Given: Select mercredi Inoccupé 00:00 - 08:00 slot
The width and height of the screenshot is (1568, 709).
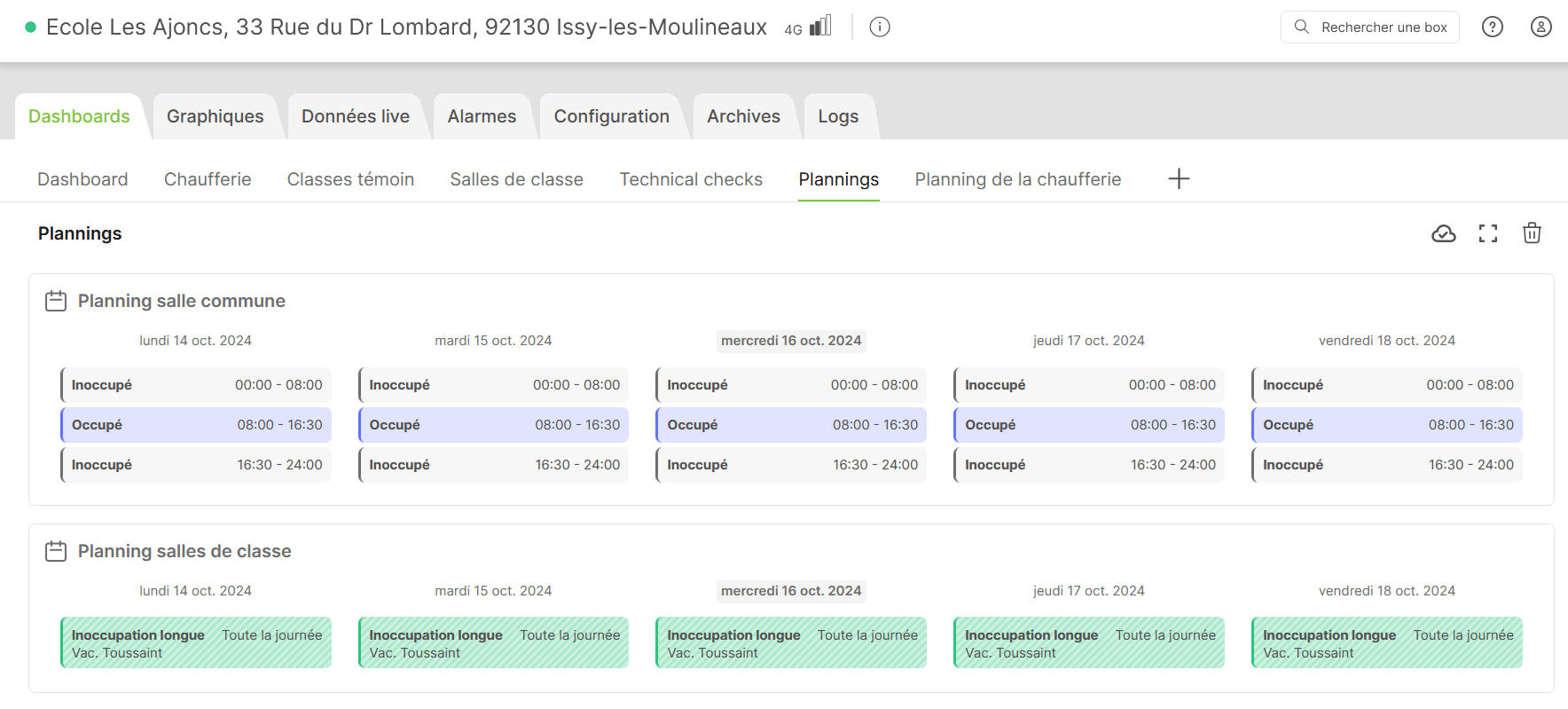Looking at the screenshot, I should (x=791, y=385).
